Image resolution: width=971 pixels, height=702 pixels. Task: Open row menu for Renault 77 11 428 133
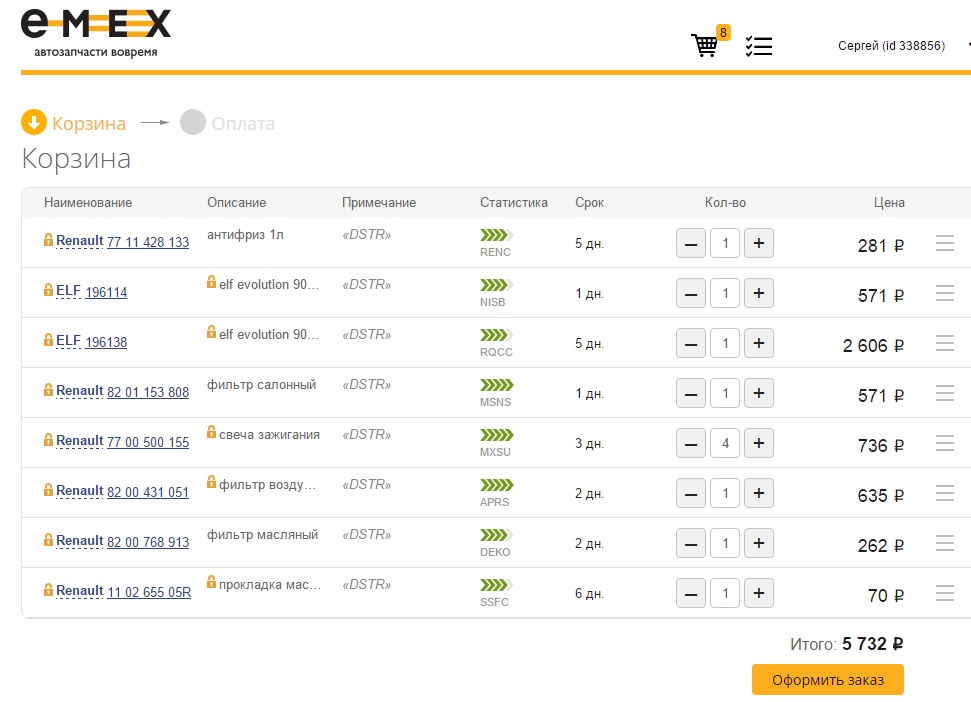click(944, 243)
